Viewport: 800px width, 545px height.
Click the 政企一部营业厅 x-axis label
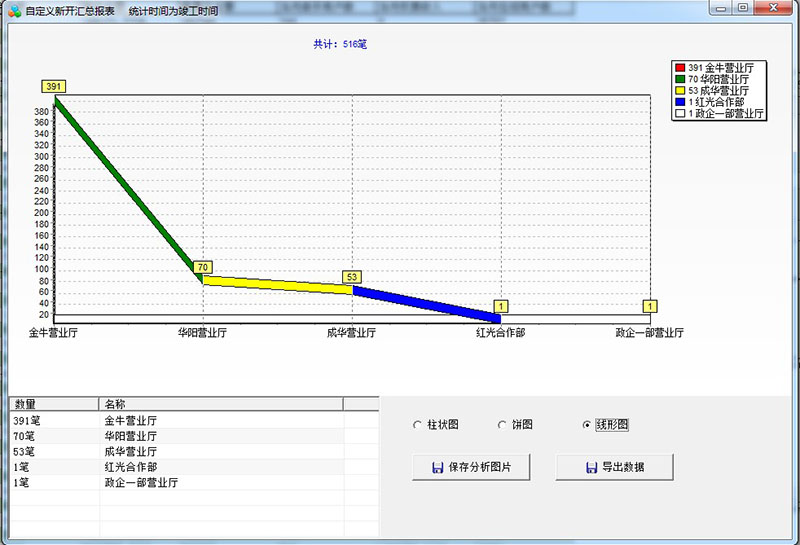pos(649,333)
